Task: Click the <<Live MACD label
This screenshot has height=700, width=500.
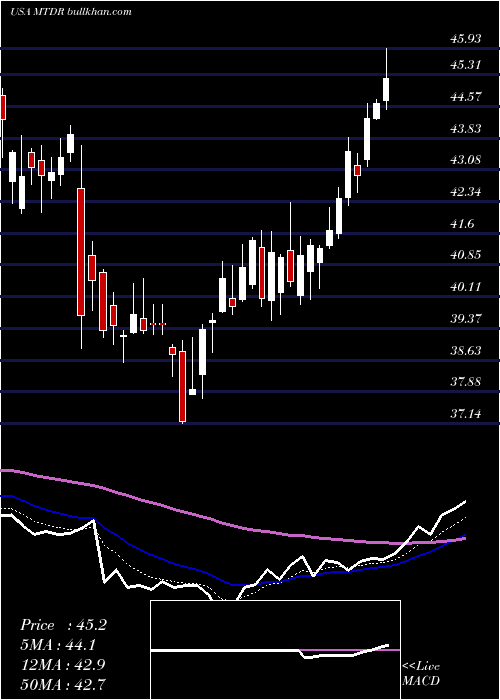Action: 421,673
